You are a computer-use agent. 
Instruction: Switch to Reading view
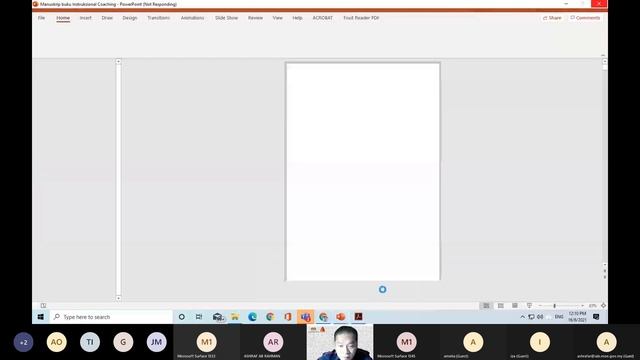(x=515, y=305)
